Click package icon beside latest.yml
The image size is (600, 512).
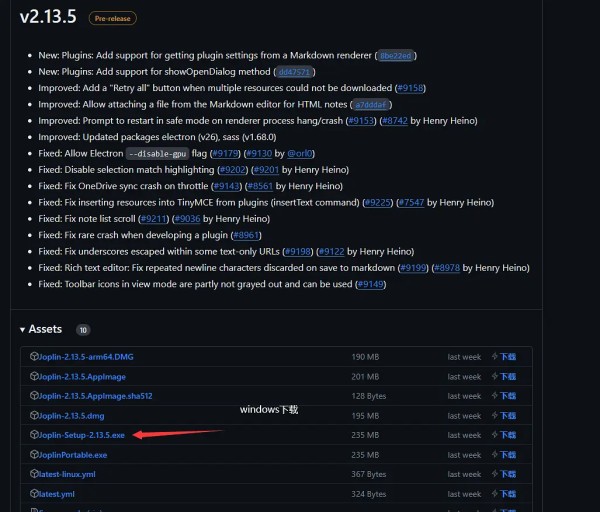coord(34,493)
